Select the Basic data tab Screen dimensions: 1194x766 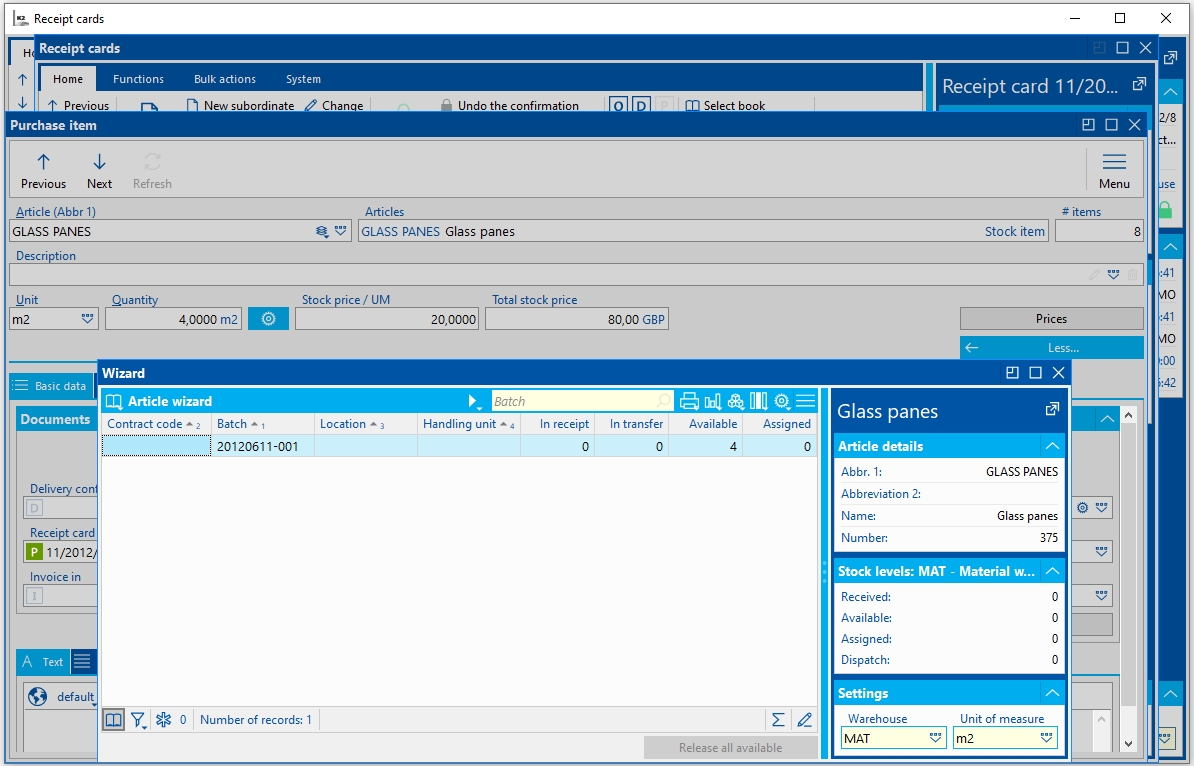(x=52, y=386)
